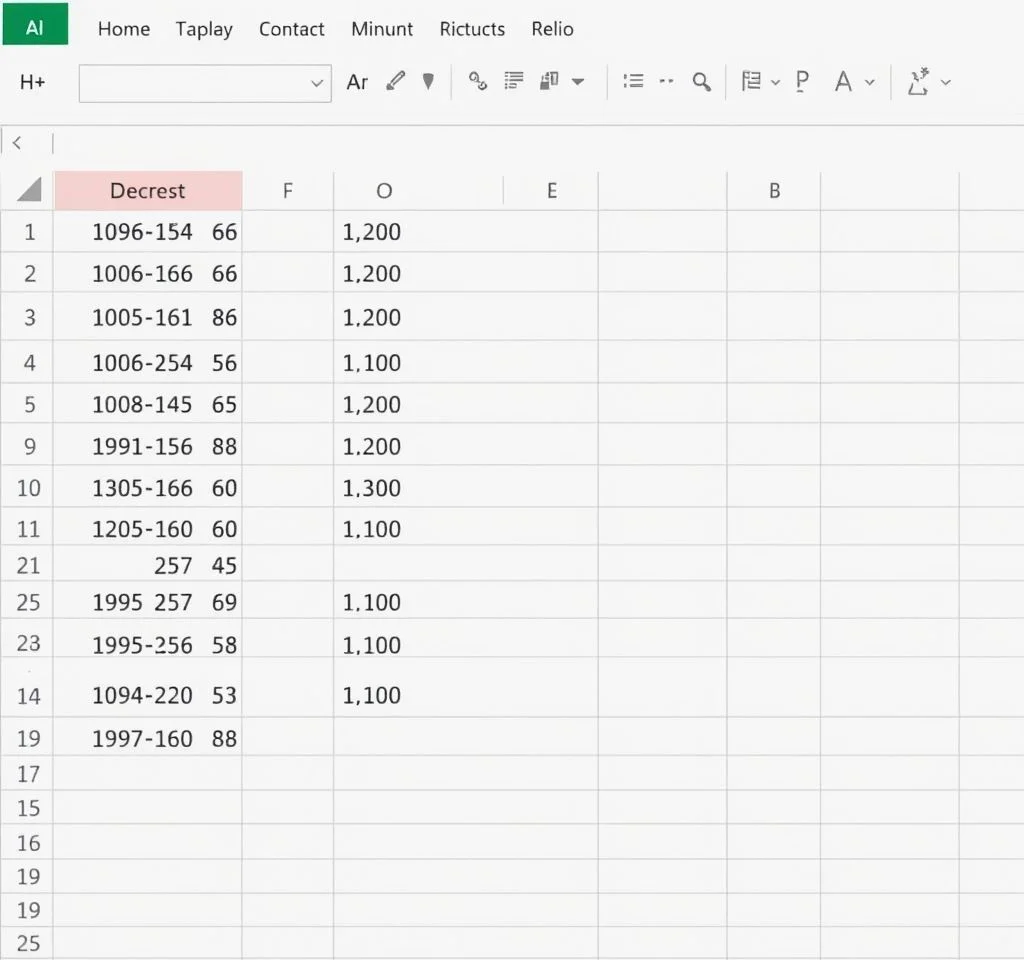Select the cell containing 1,300
Image resolution: width=1024 pixels, height=960 pixels.
[372, 488]
